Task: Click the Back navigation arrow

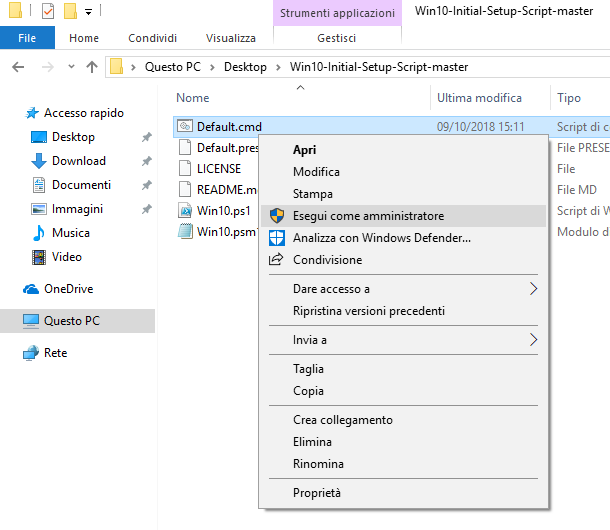Action: point(18,67)
